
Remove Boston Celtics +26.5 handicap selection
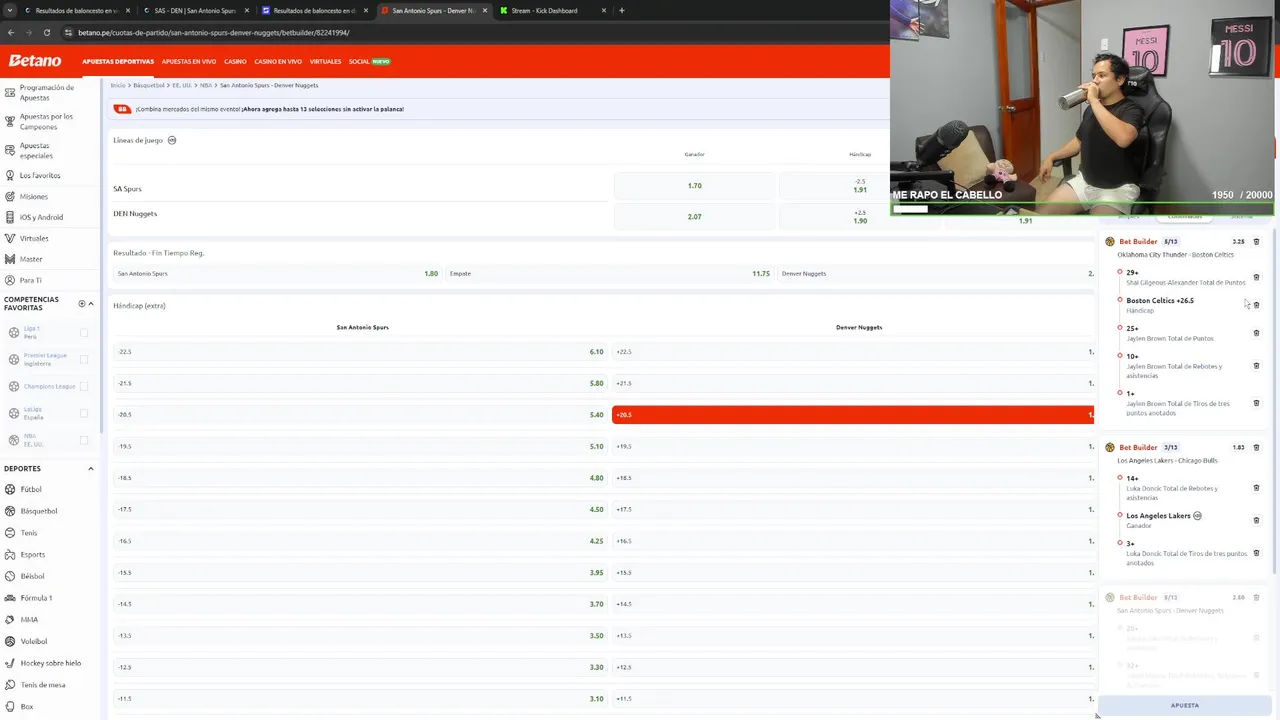[x=1257, y=305]
